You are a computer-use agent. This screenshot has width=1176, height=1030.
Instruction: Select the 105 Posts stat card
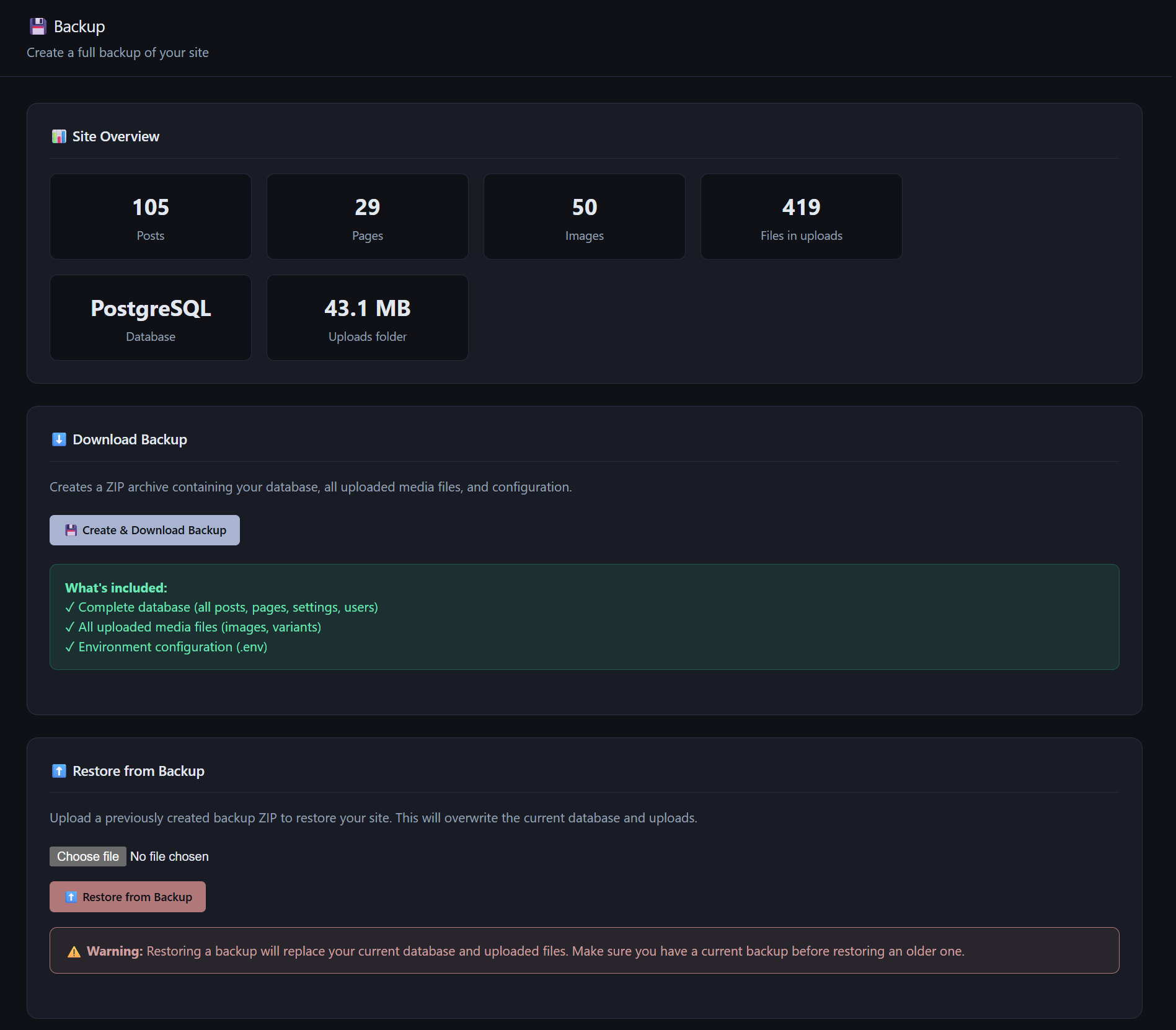(151, 216)
